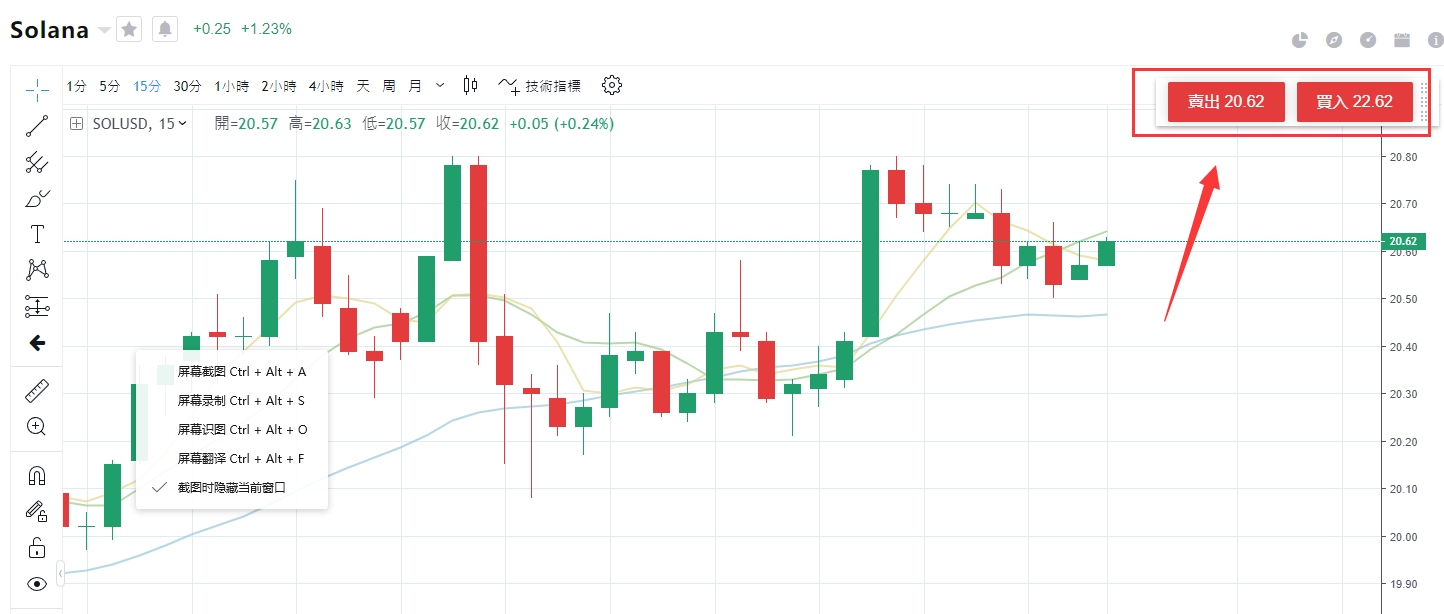Toggle magnet snap mode
The height and width of the screenshot is (614, 1444).
(37, 476)
